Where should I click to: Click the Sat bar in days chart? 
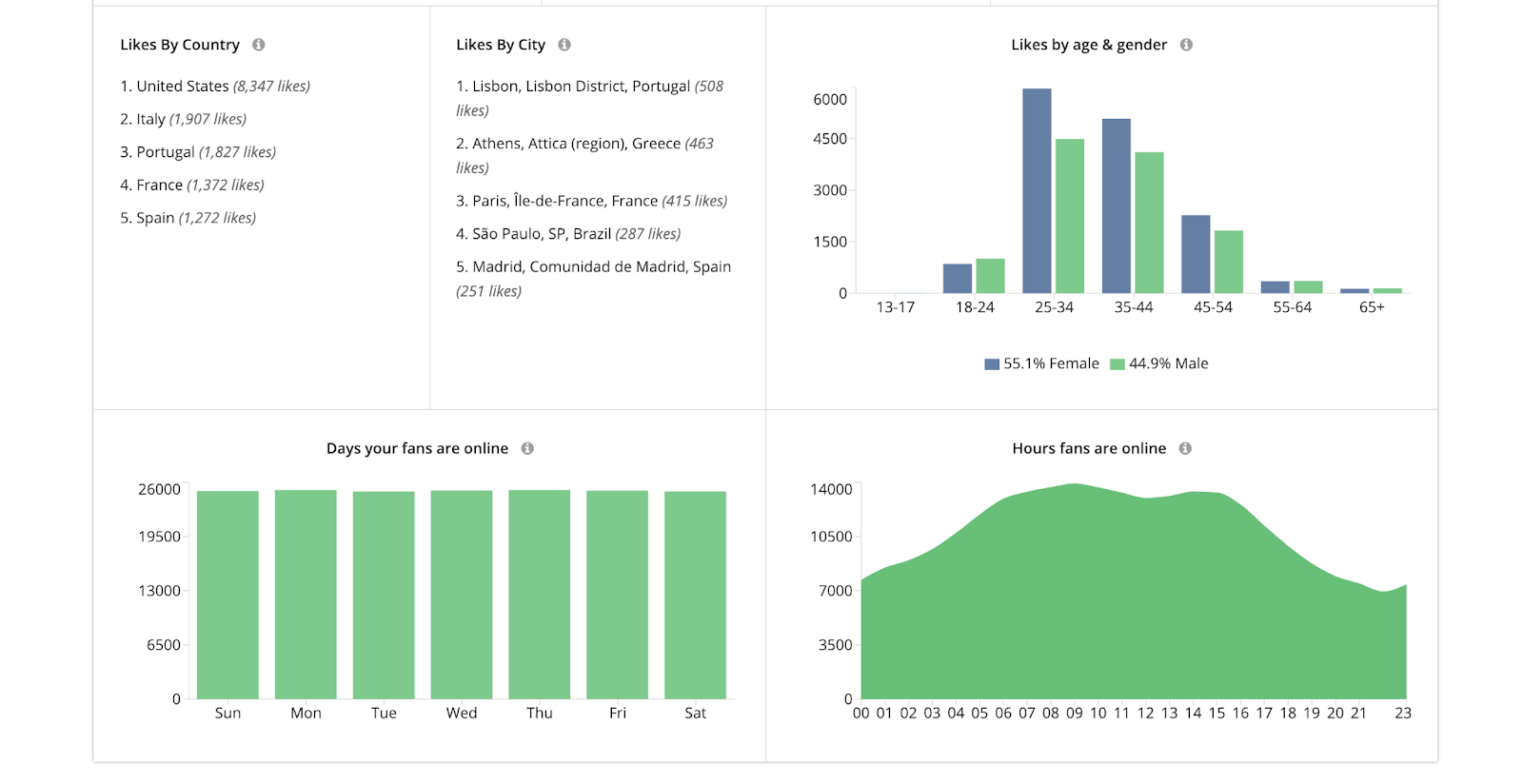[x=695, y=596]
